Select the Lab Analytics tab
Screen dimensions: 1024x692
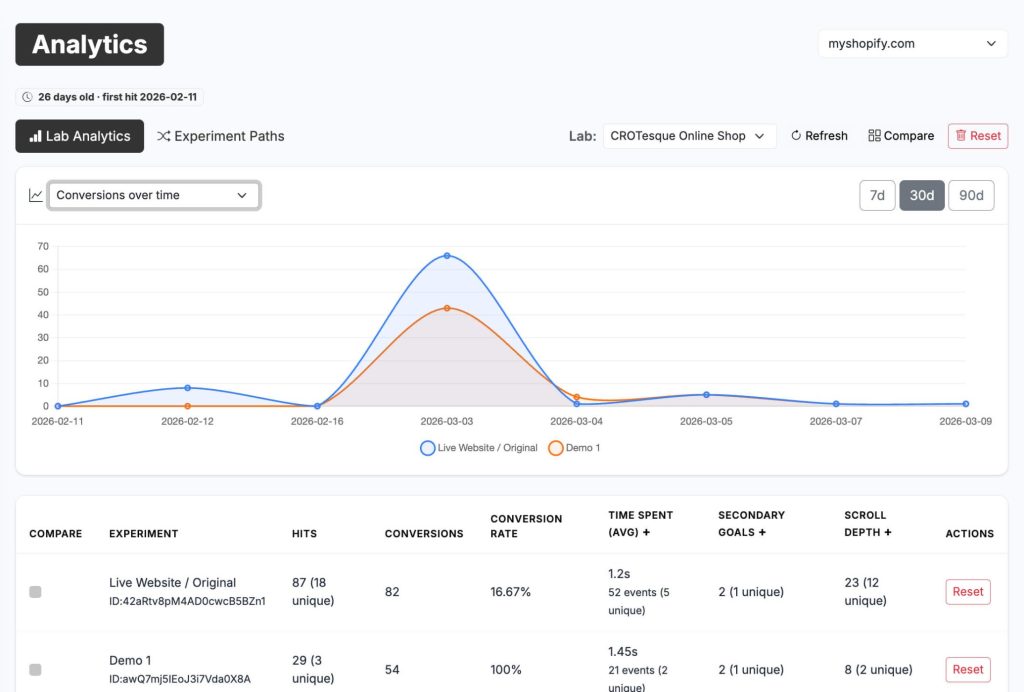tap(79, 136)
